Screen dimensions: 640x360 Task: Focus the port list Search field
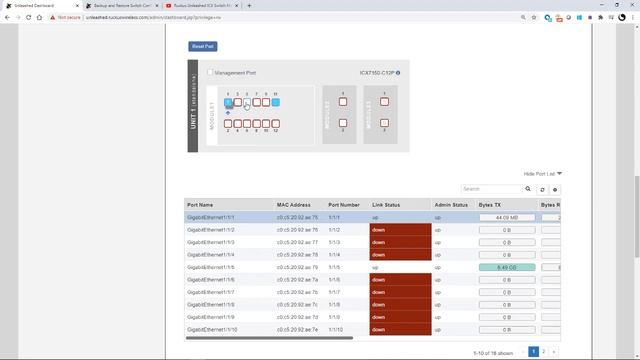pyautogui.click(x=492, y=189)
